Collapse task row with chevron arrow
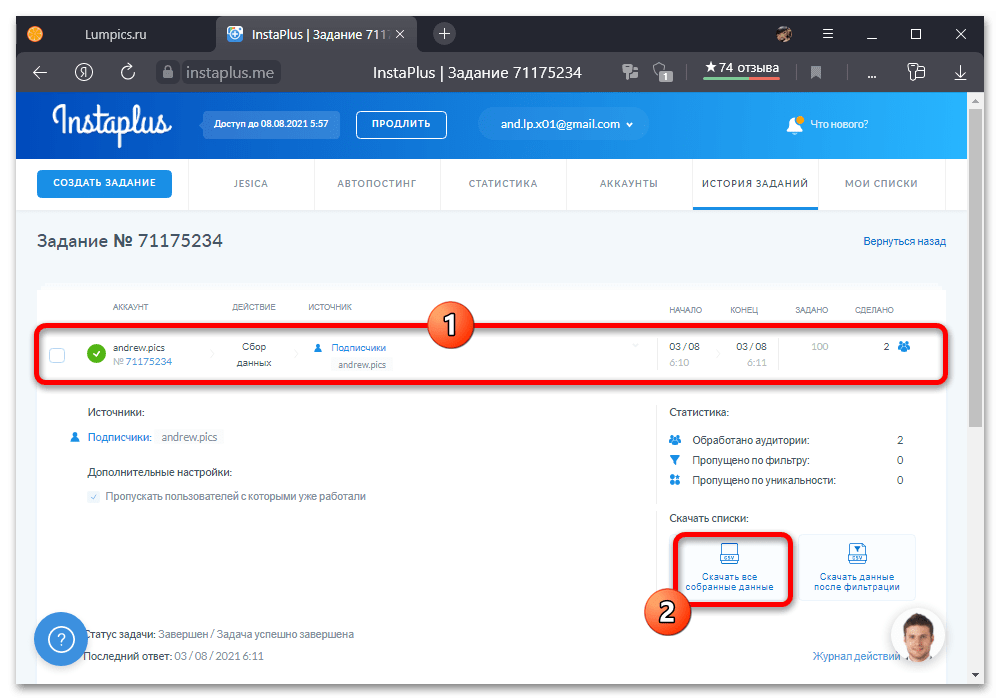1000x700 pixels. 634,347
